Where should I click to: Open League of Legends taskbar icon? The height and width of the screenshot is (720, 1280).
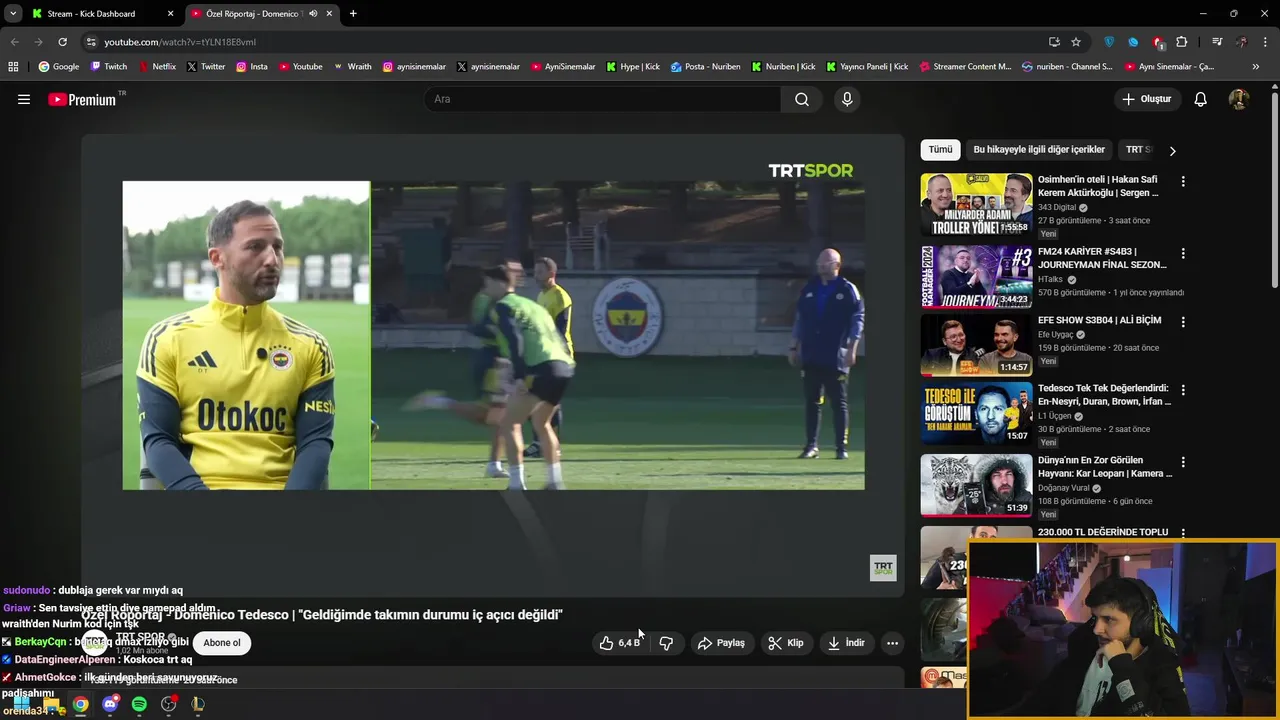point(198,704)
